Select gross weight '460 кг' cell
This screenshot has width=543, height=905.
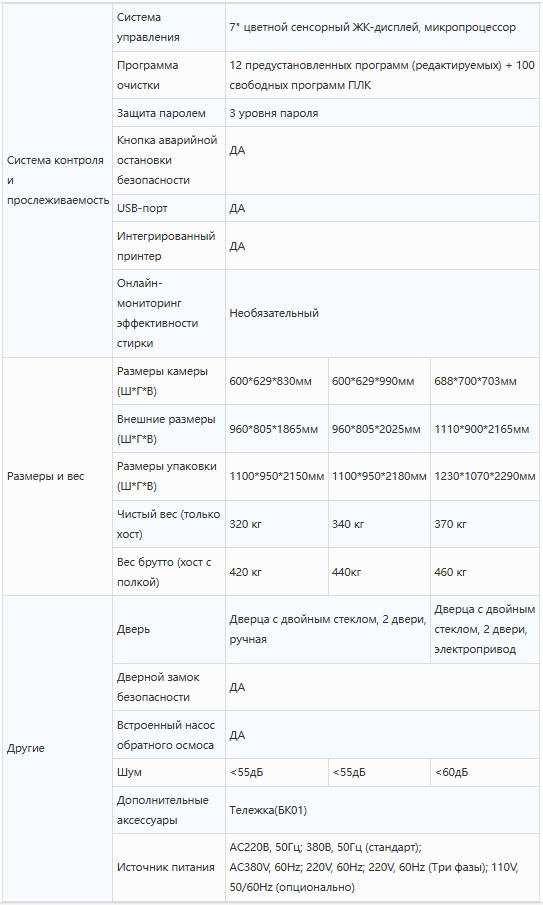click(485, 572)
